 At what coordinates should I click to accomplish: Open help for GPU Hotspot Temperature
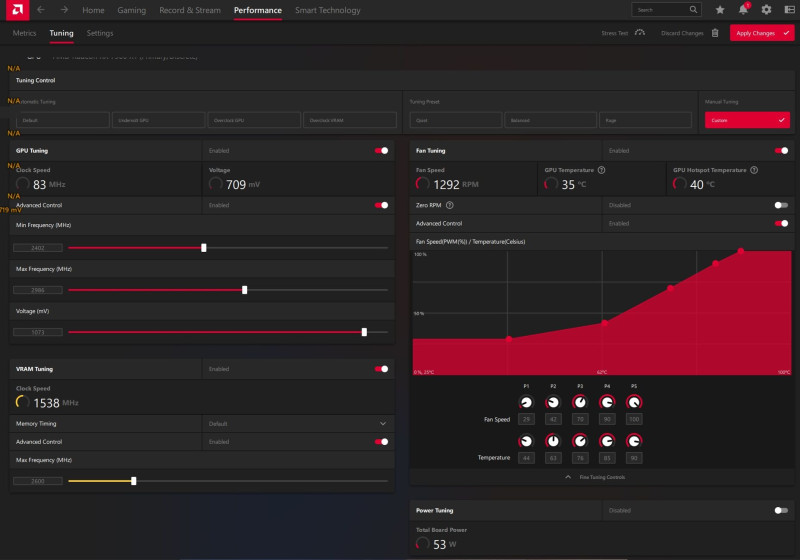(754, 170)
